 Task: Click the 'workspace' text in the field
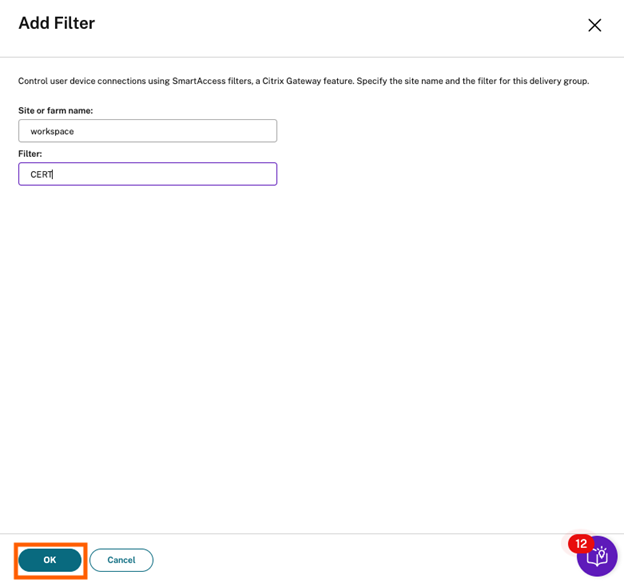tap(52, 131)
